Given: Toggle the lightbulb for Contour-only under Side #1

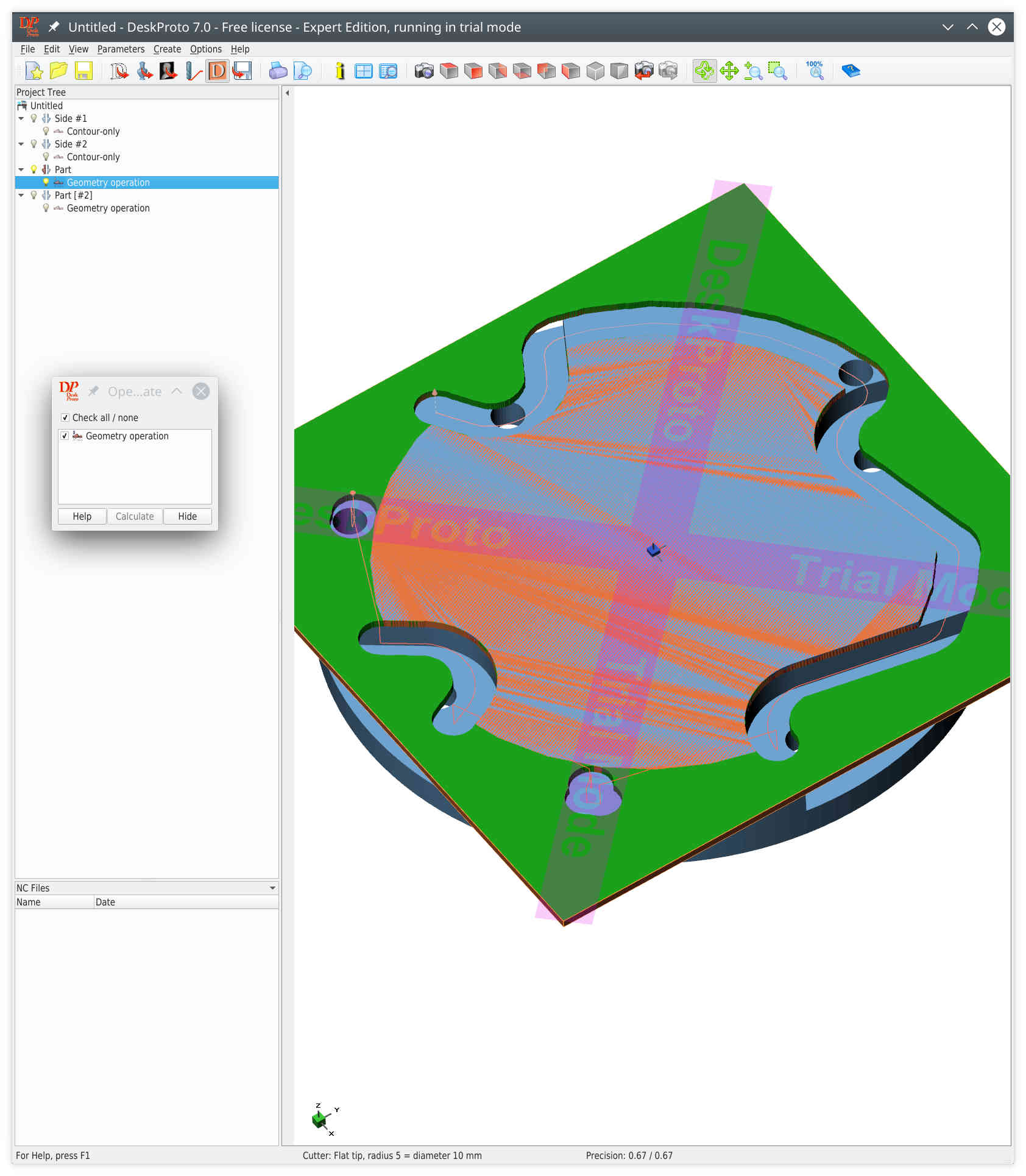Looking at the screenshot, I should click(x=46, y=132).
